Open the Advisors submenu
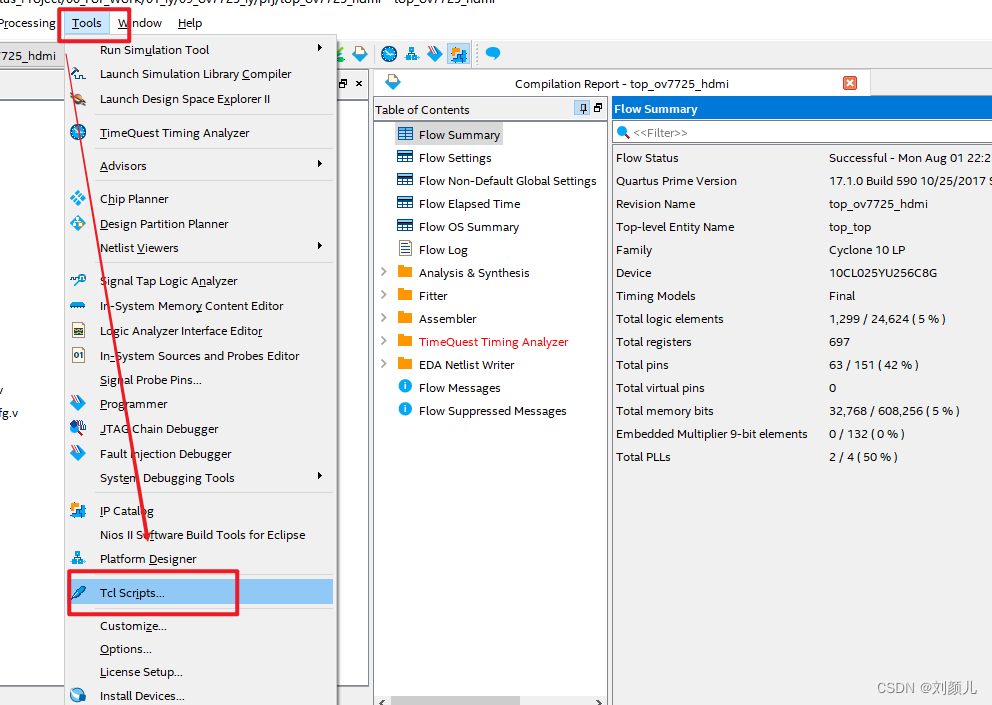 [x=201, y=165]
